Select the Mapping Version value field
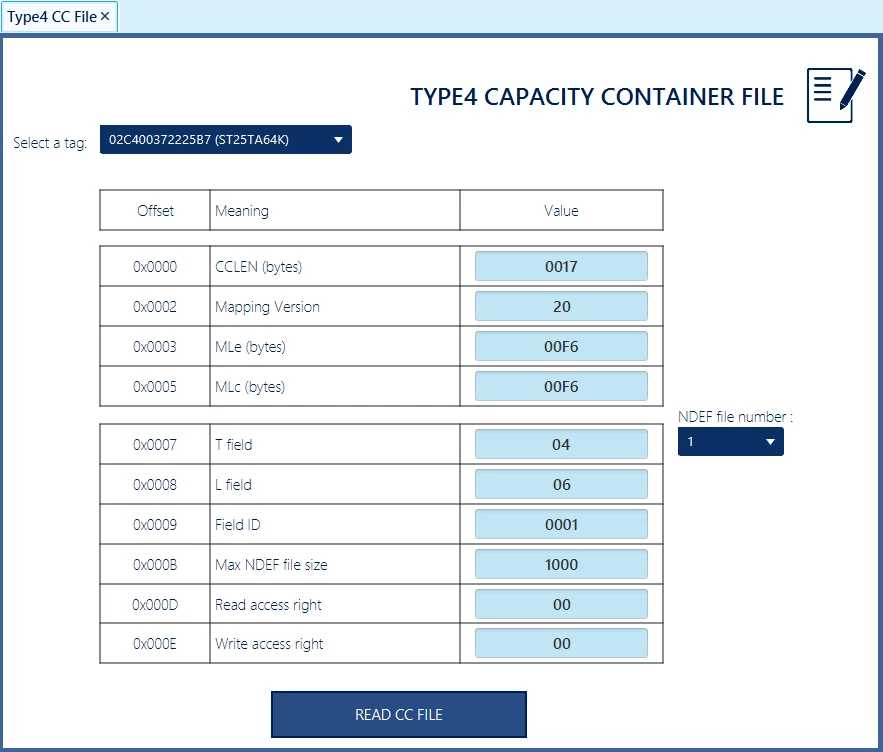 click(561, 306)
